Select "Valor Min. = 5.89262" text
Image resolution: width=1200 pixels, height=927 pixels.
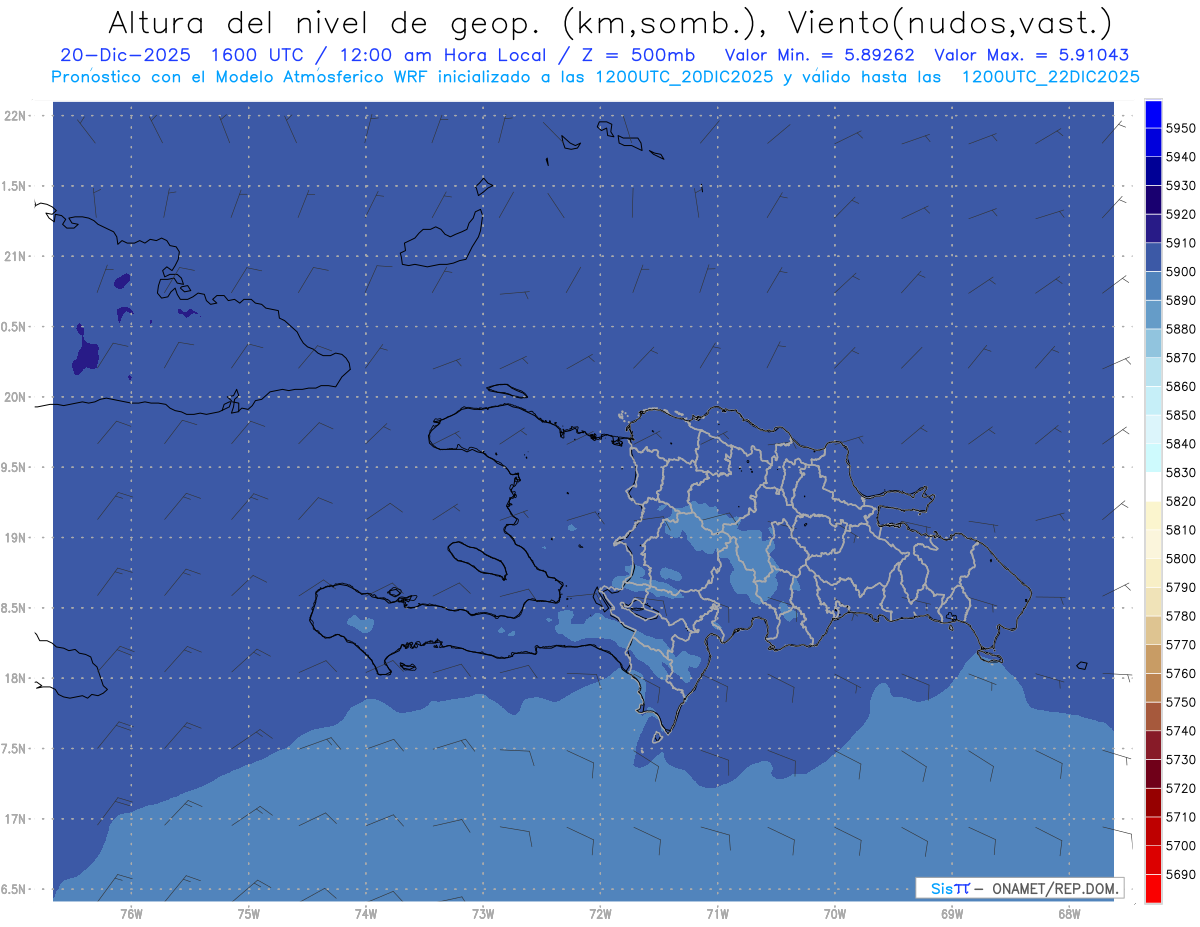(819, 56)
